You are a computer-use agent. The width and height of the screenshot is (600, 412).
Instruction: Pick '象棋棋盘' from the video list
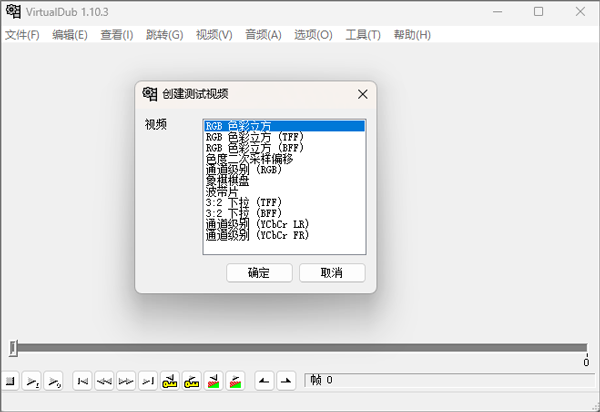(284, 181)
